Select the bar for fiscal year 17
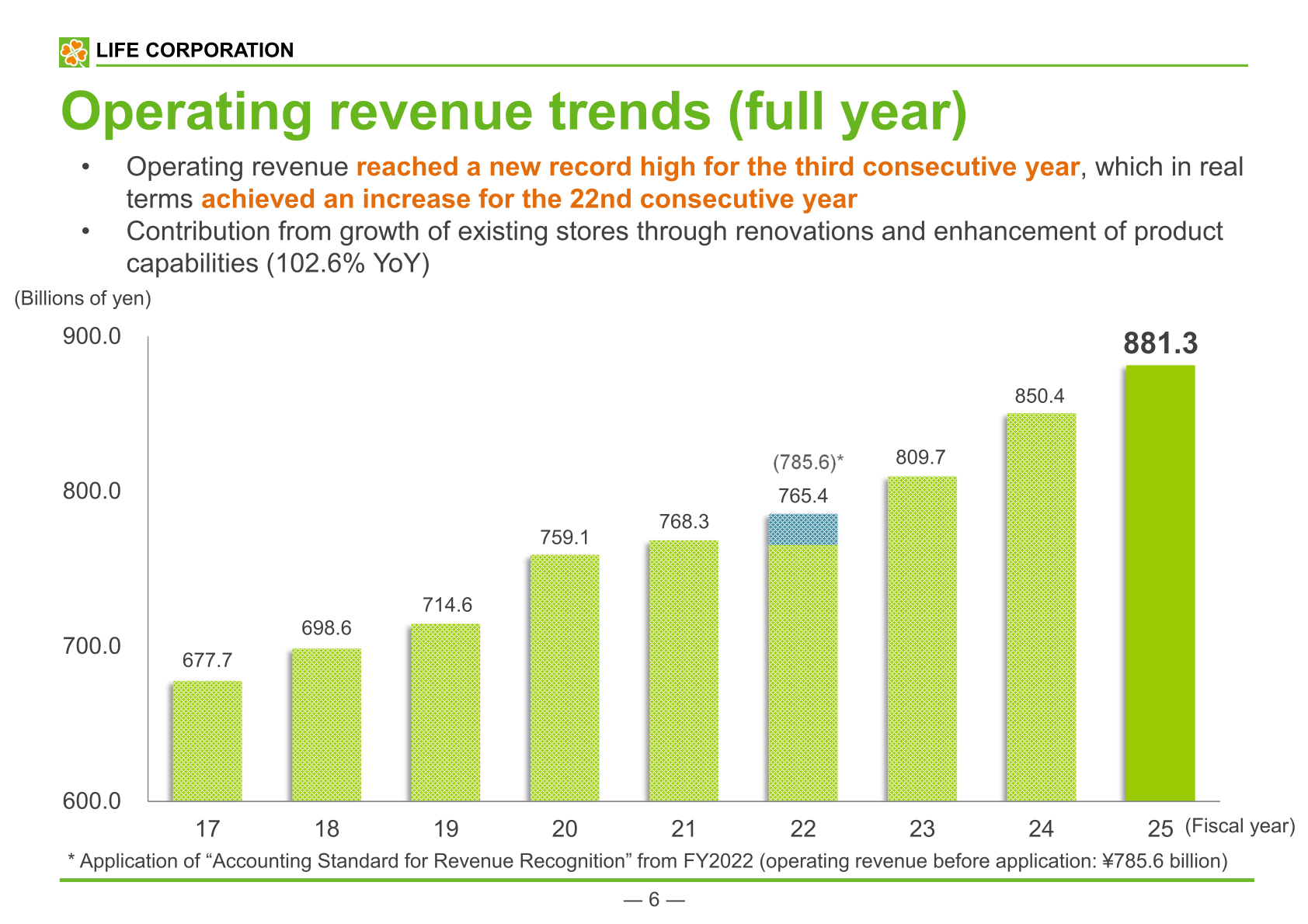Image resolution: width=1308 pixels, height=924 pixels. [x=207, y=741]
